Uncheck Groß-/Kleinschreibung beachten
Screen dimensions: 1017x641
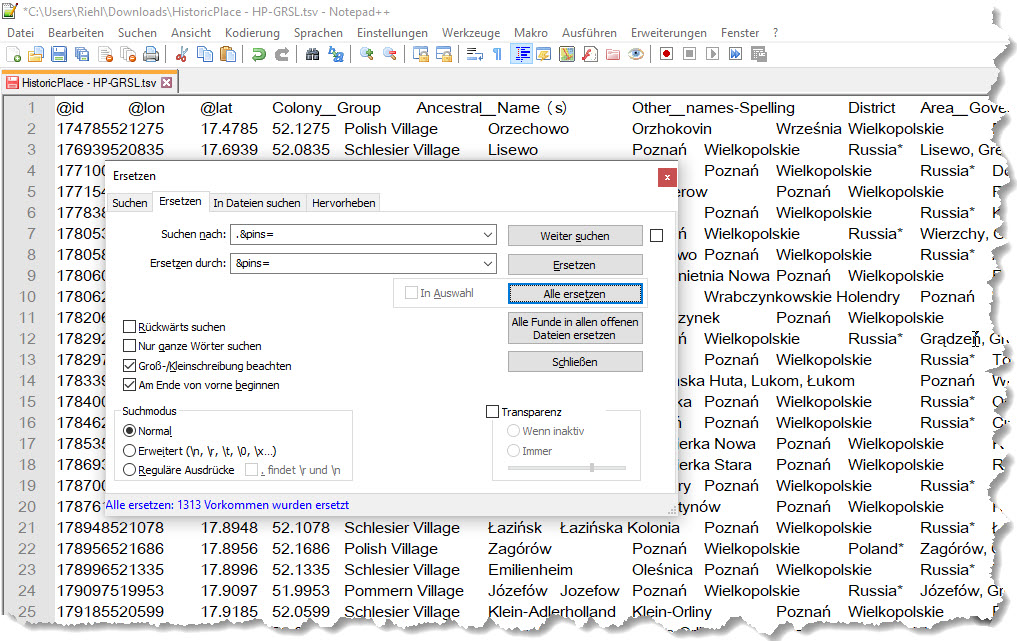pos(129,366)
